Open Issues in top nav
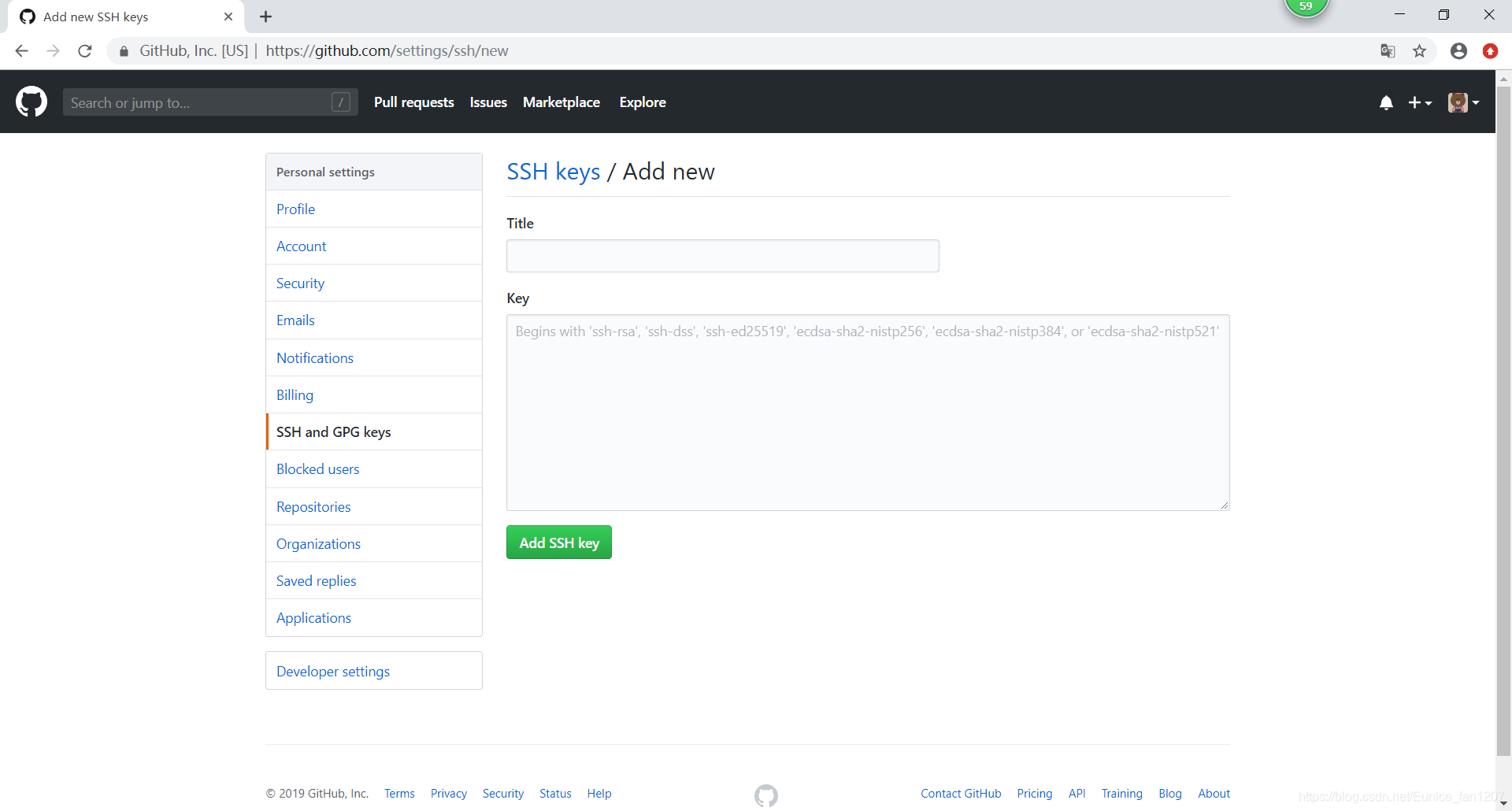The width and height of the screenshot is (1512, 811). (488, 102)
